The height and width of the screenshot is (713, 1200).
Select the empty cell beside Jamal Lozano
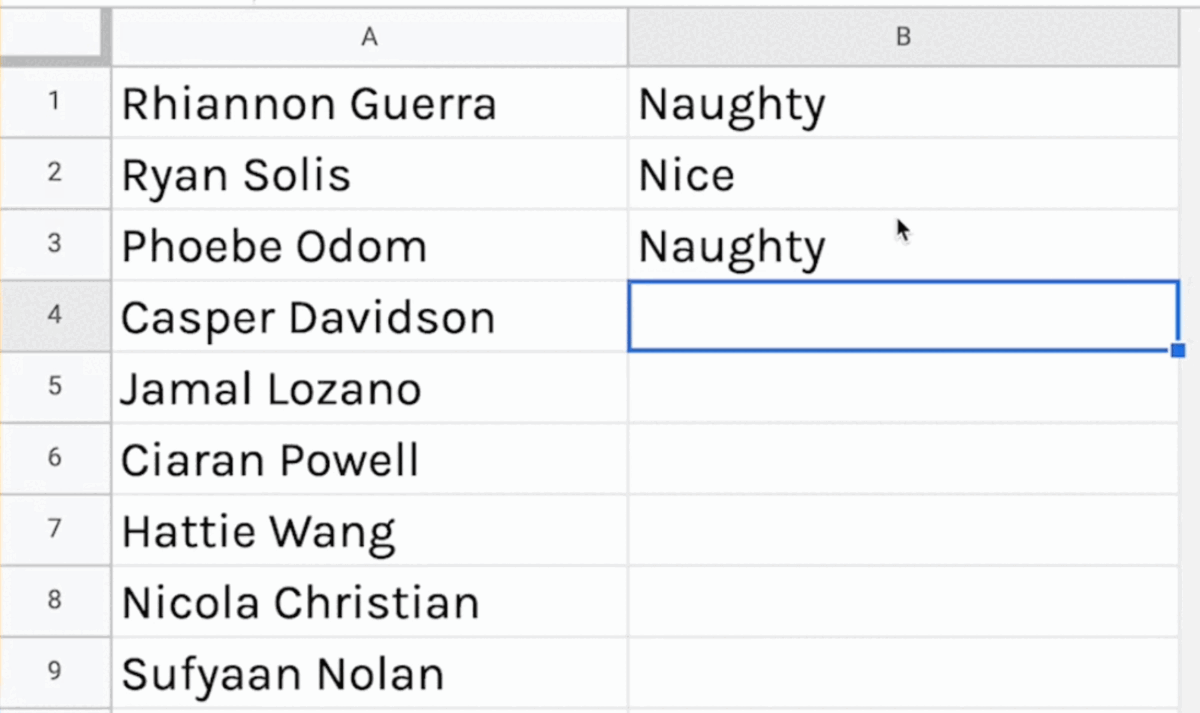(903, 388)
